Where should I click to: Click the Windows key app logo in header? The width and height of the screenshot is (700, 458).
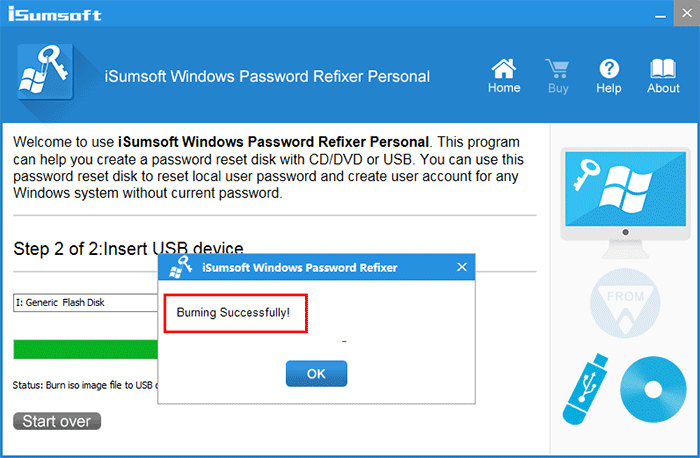pos(46,71)
